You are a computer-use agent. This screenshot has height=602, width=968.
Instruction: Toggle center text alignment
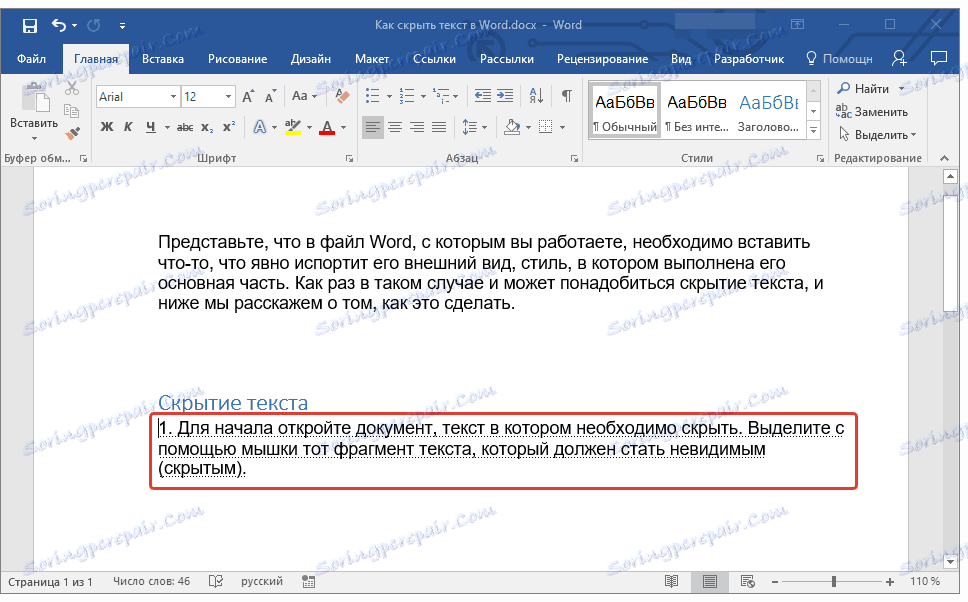[396, 126]
